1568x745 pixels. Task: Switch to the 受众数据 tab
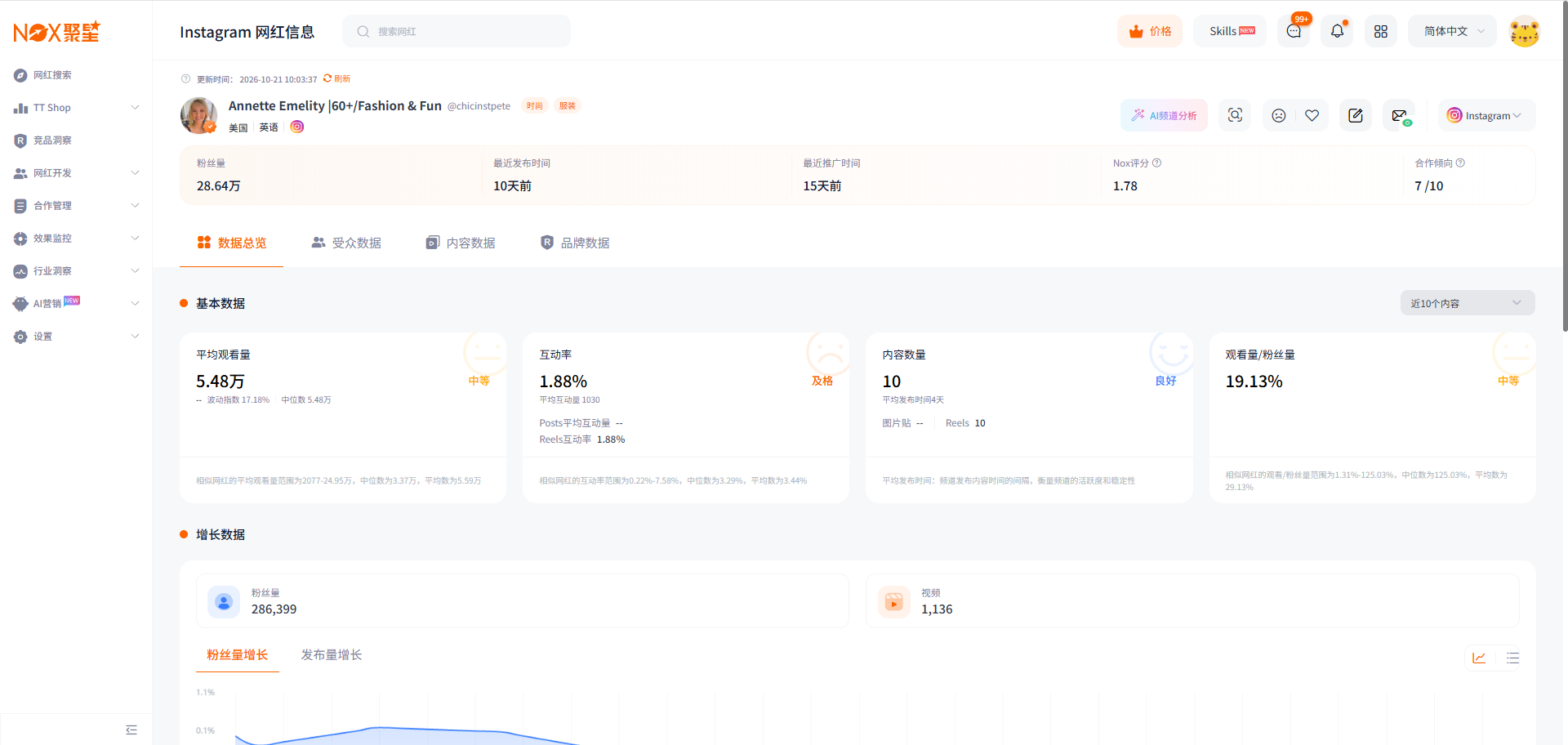(x=346, y=243)
